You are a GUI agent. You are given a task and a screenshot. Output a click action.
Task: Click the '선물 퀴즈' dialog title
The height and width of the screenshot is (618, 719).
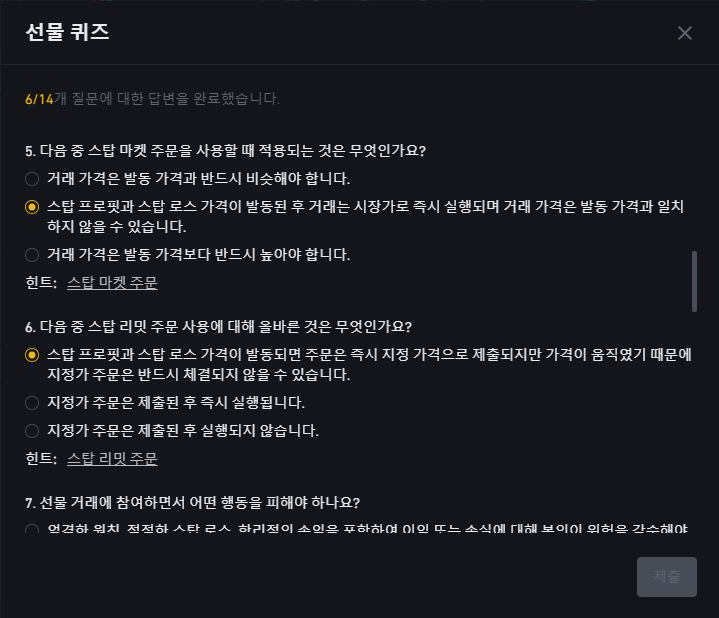[67, 32]
